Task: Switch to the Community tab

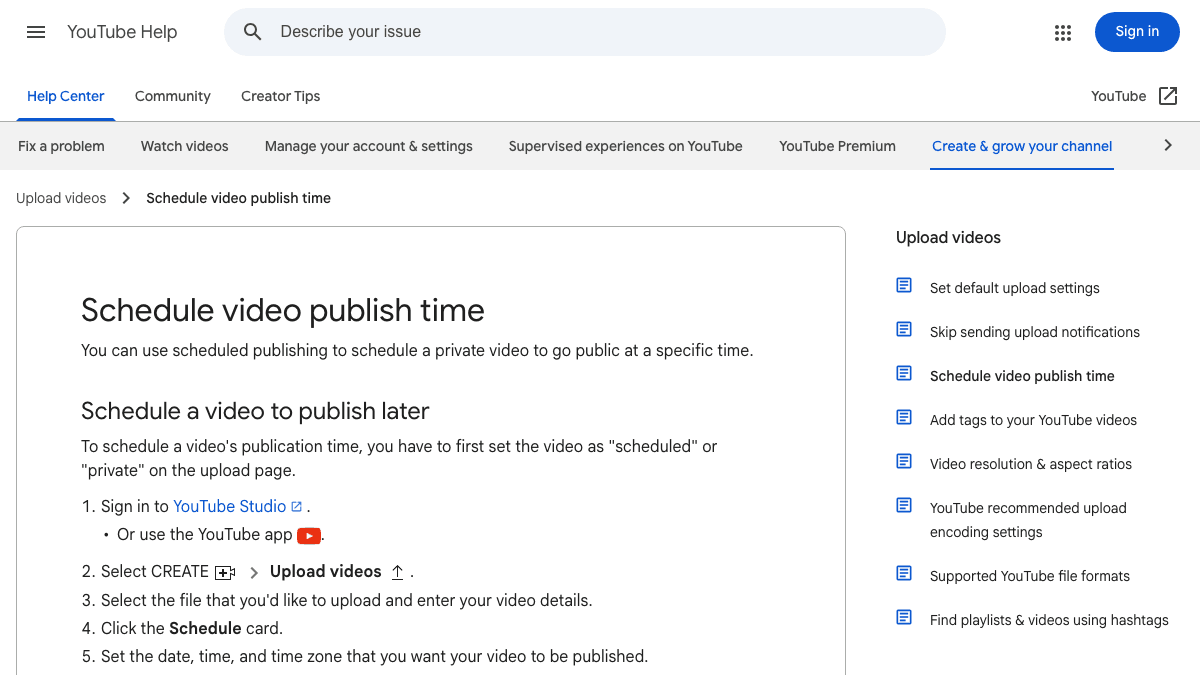Action: click(x=173, y=96)
